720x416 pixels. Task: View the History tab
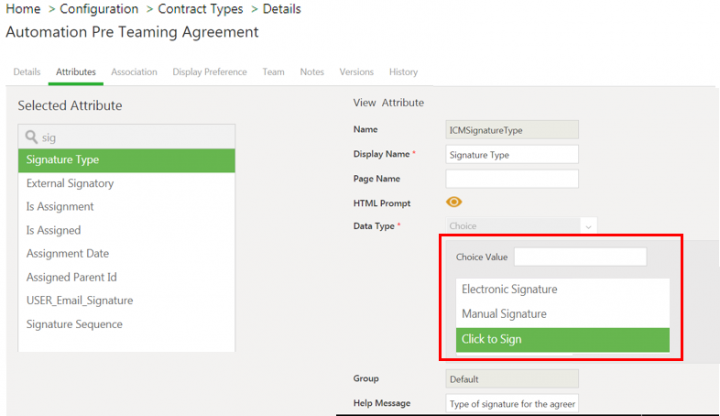point(403,72)
